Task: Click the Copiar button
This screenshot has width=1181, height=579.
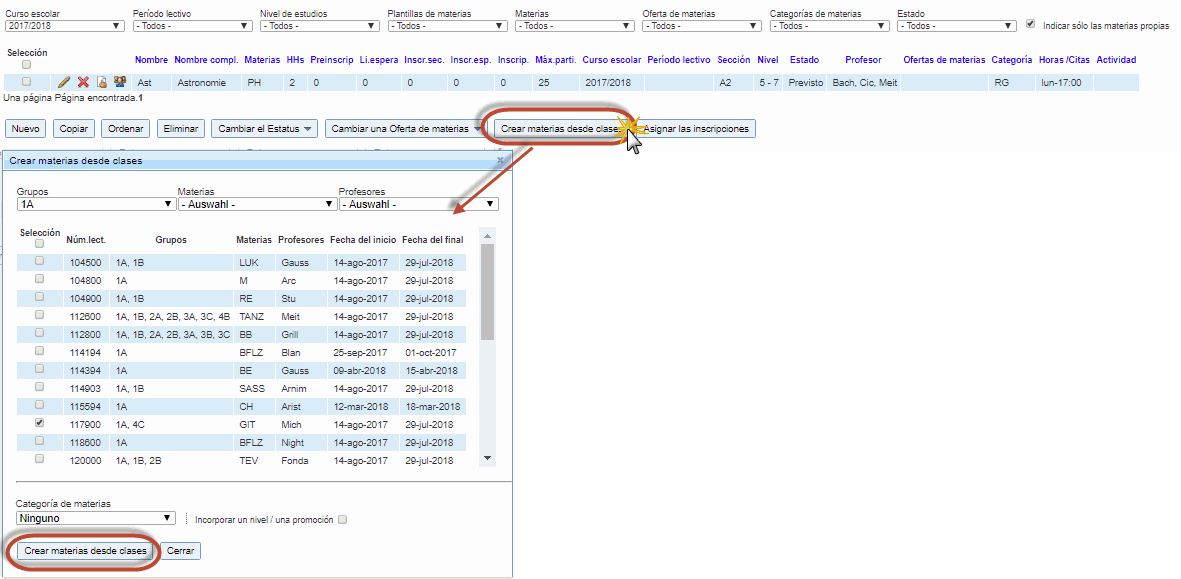Action: (x=74, y=129)
